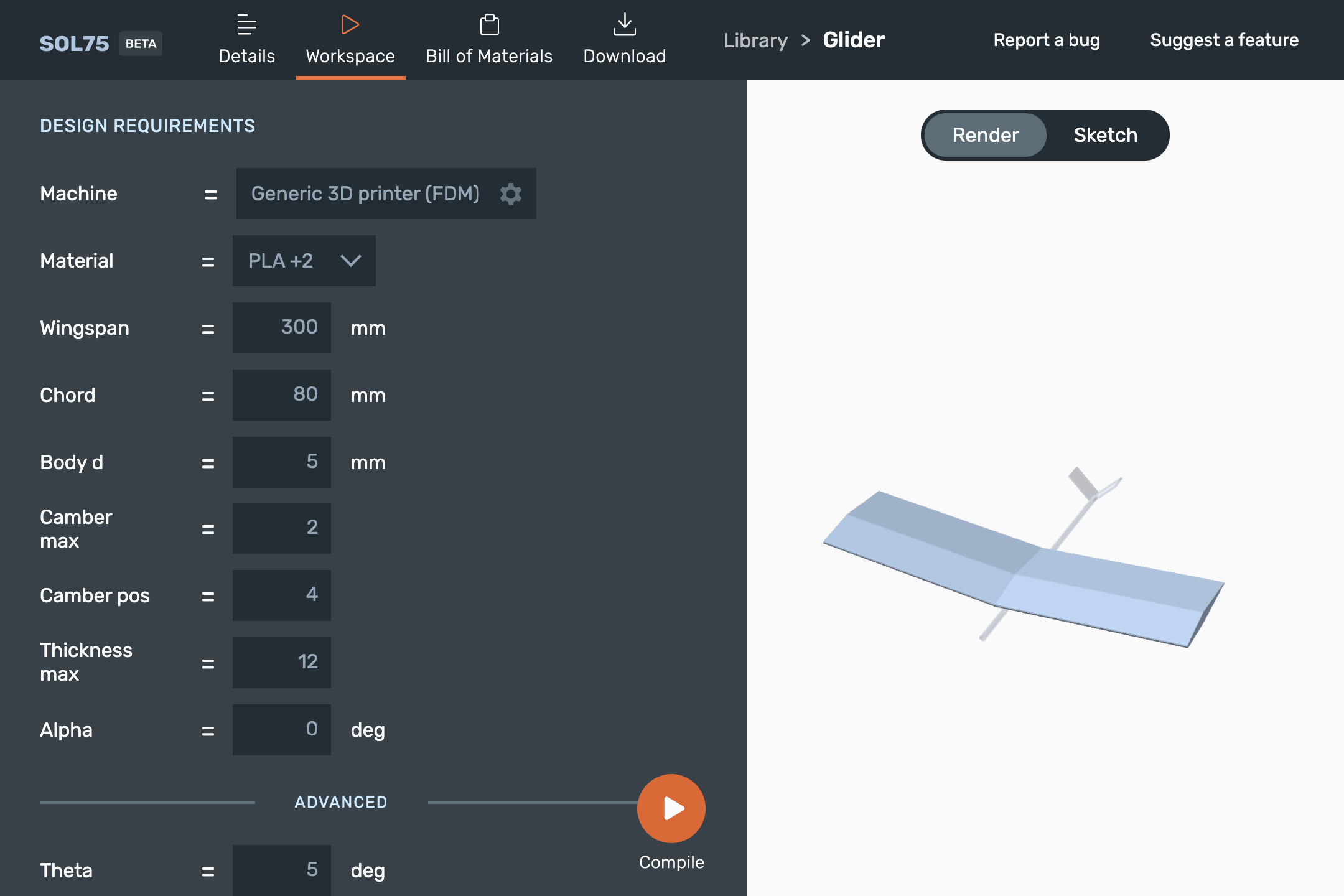Screen dimensions: 1344x896
Task: Click the glider 3D model preview
Action: [1024, 557]
